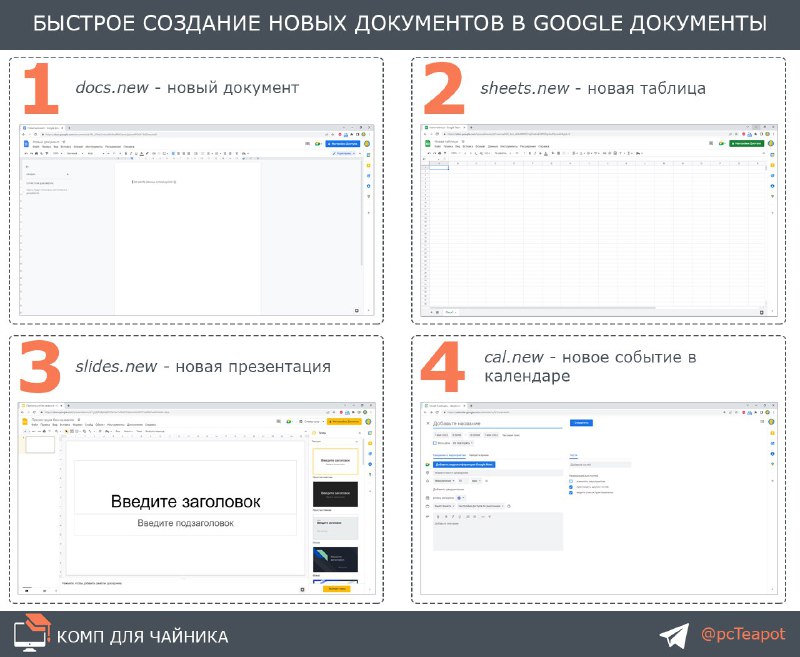Screen dimensions: 800x657
Task: Click Explore icon at bottom of Docs window
Action: 357,310
